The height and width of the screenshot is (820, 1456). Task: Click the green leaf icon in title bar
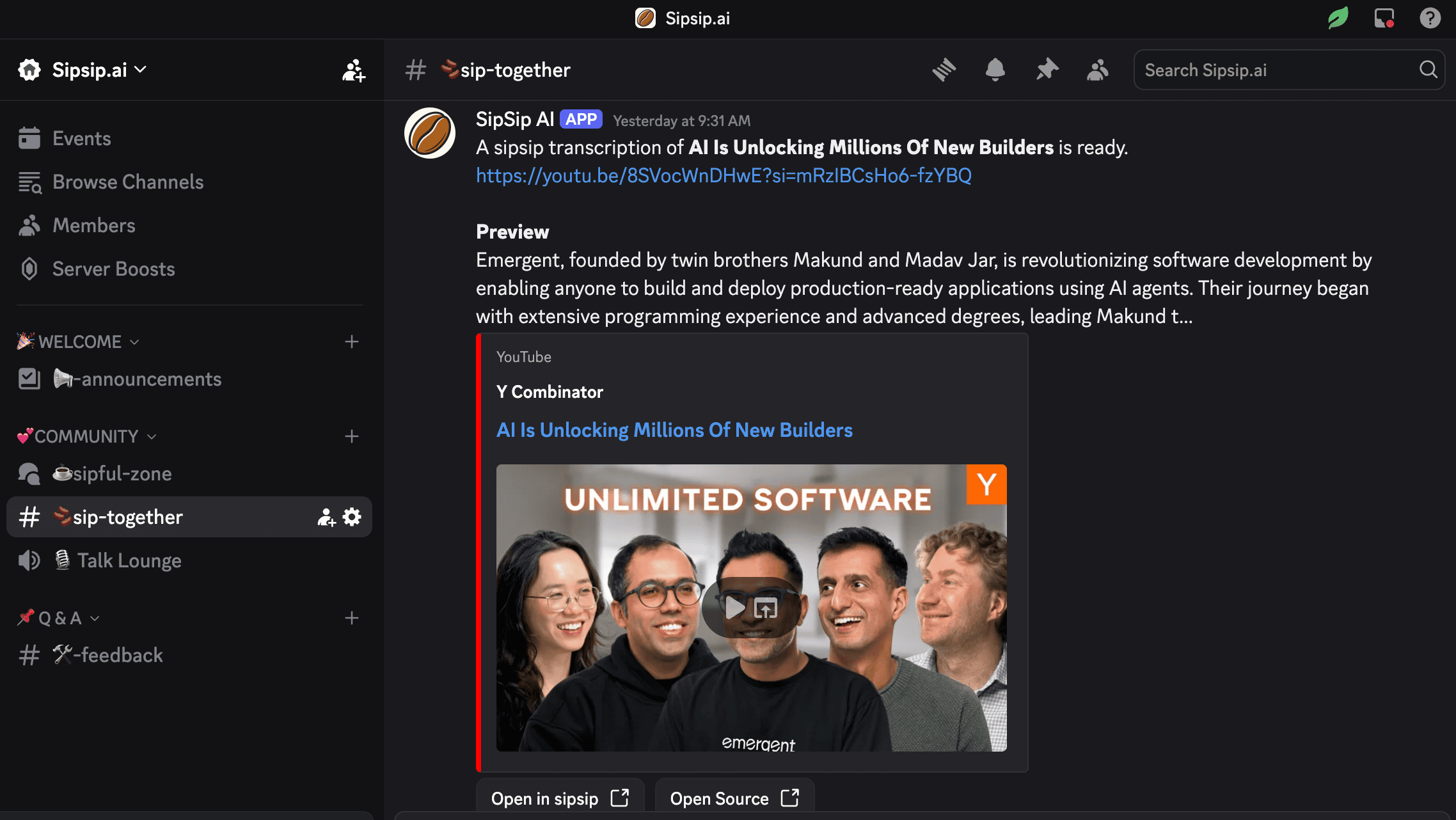click(x=1338, y=18)
